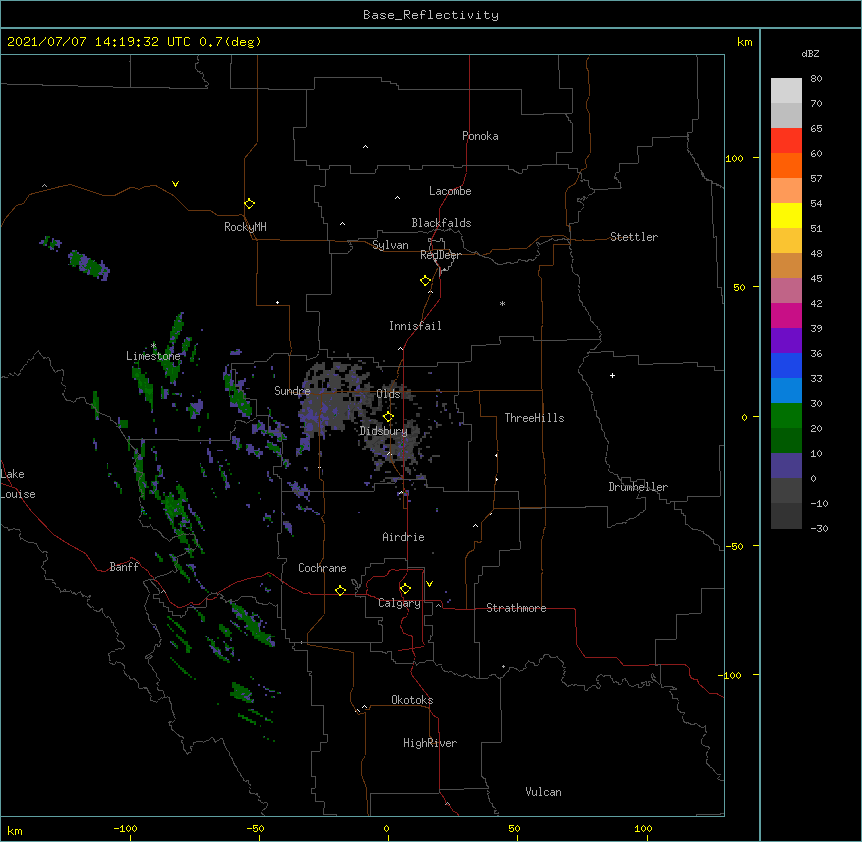Image resolution: width=862 pixels, height=842 pixels.
Task: Click the ThreeHills label
Action: 534,418
